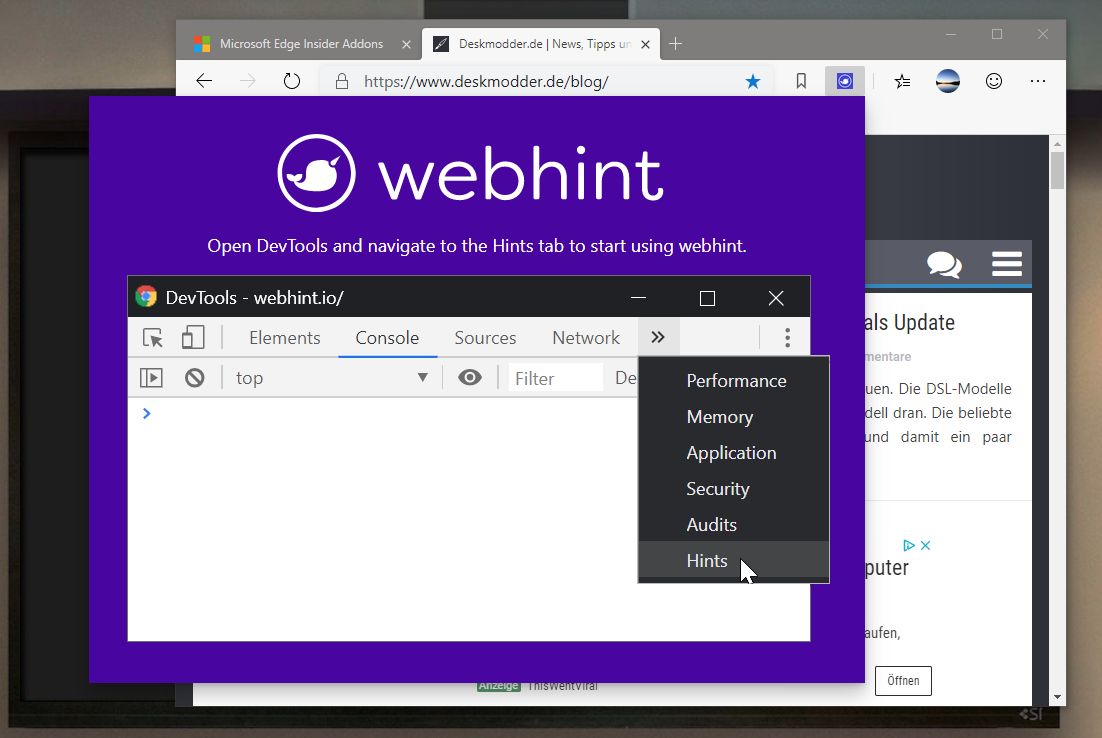Click the user profile avatar
The height and width of the screenshot is (738, 1102).
[x=948, y=81]
